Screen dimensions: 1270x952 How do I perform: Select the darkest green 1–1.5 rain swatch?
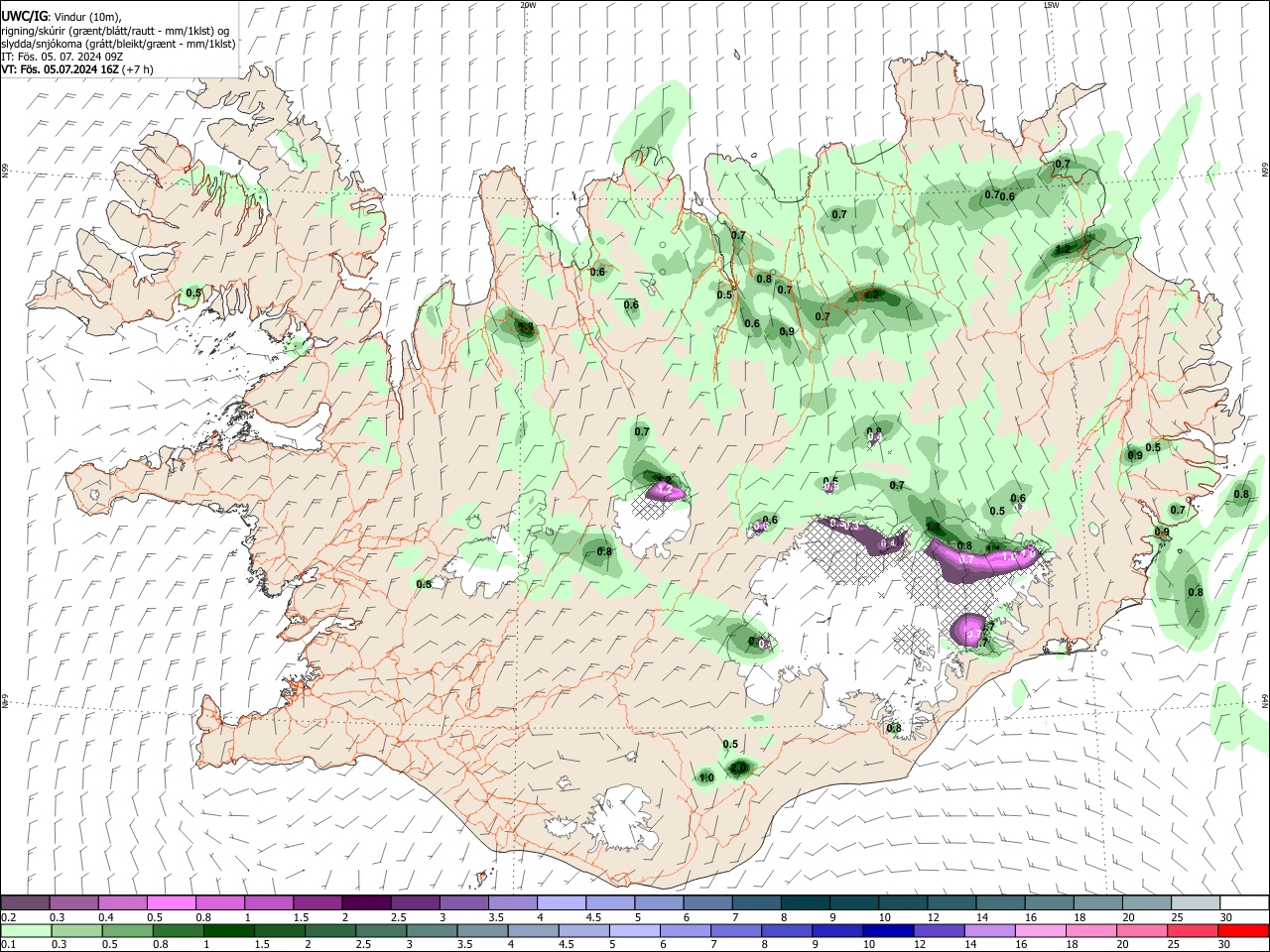click(x=230, y=931)
